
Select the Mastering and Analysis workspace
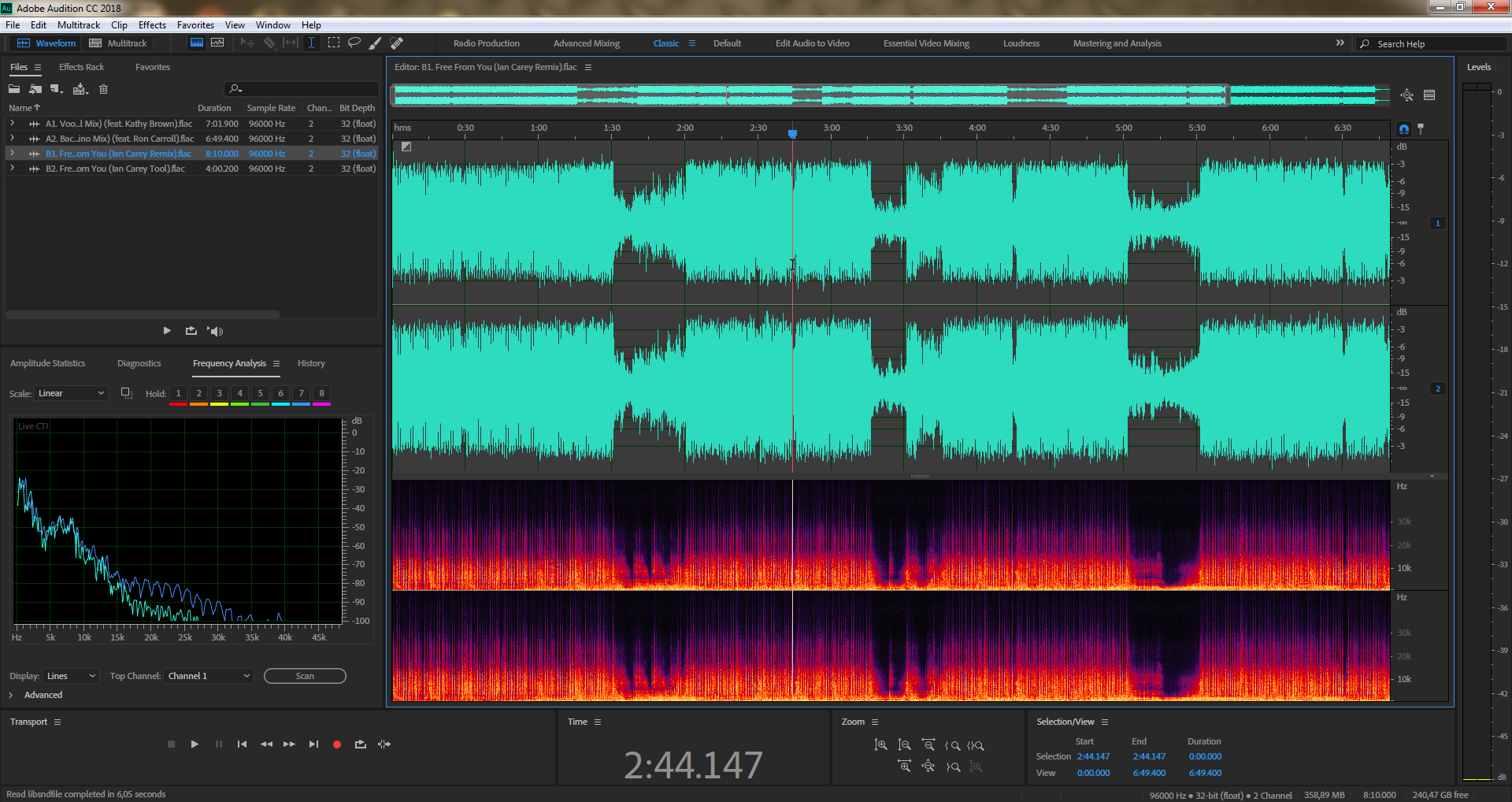pyautogui.click(x=1117, y=43)
